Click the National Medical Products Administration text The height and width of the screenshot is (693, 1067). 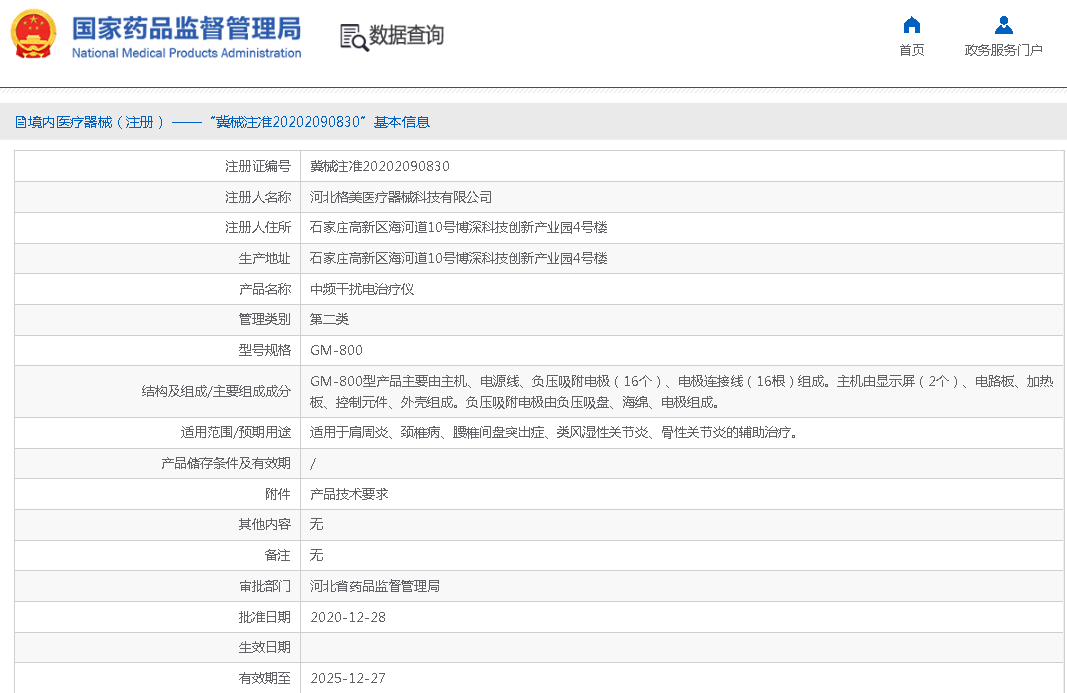pos(186,53)
